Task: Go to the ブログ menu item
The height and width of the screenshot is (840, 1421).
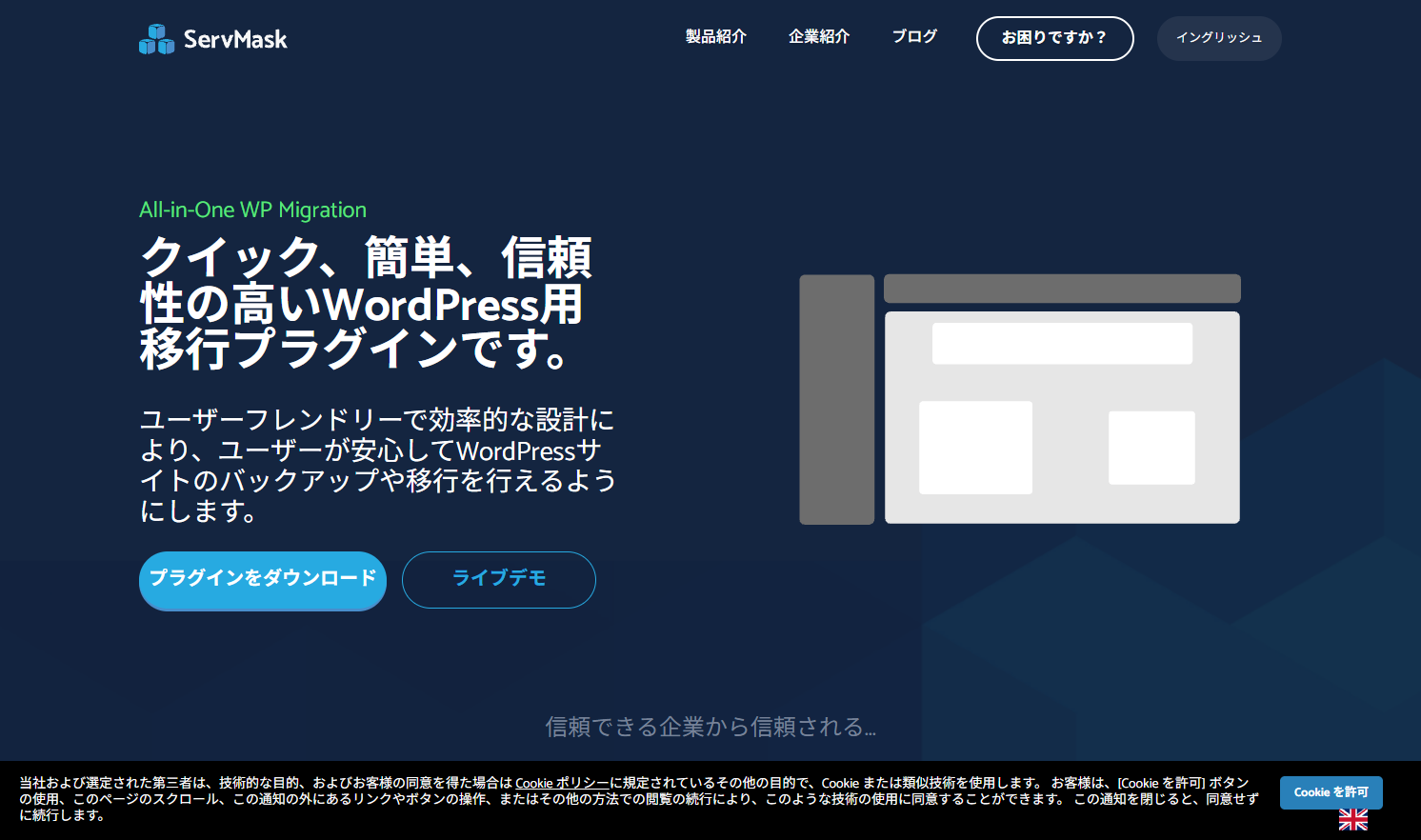Action: tap(914, 36)
